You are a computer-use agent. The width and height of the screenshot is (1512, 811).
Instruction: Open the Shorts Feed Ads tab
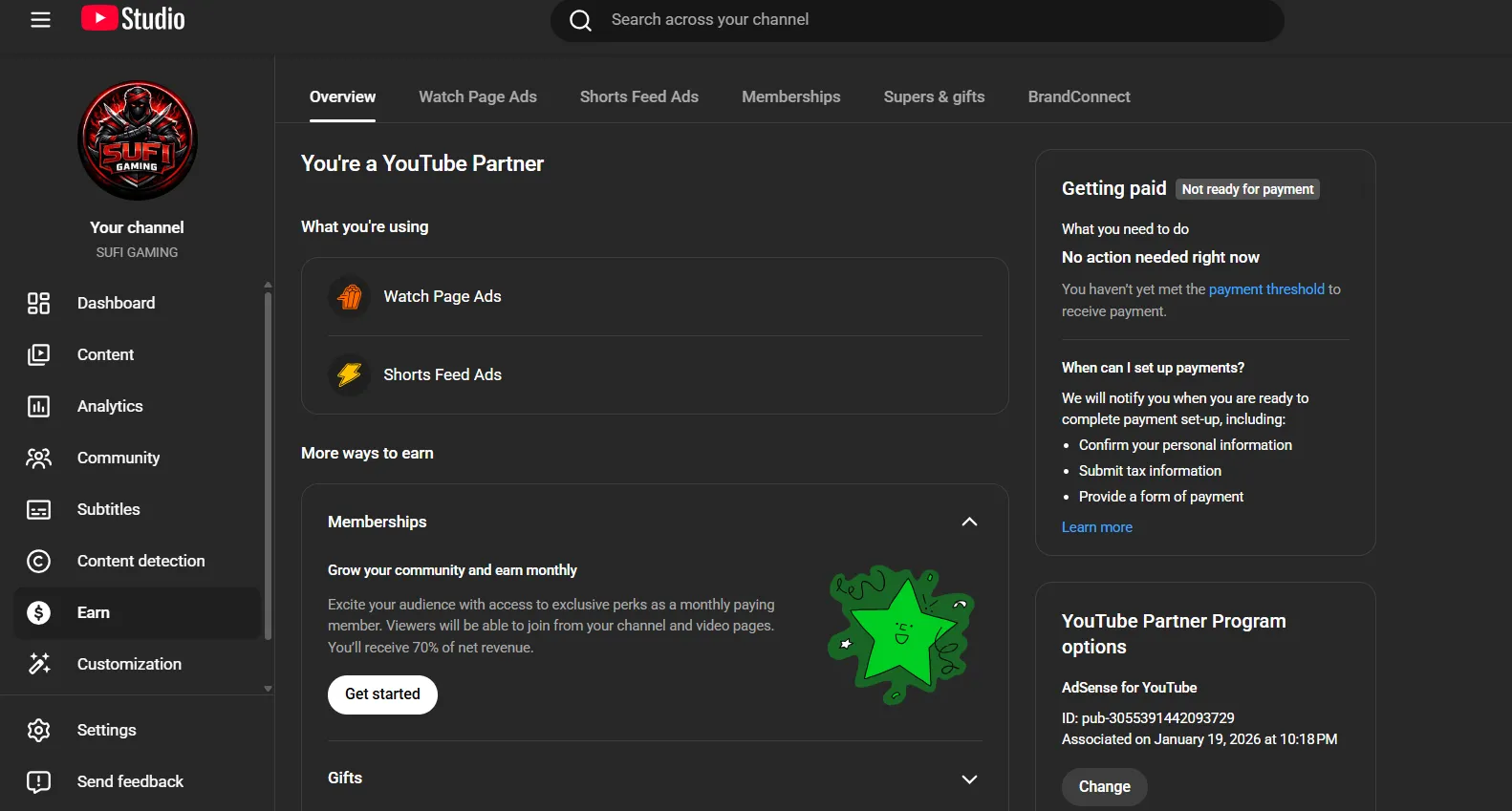639,96
